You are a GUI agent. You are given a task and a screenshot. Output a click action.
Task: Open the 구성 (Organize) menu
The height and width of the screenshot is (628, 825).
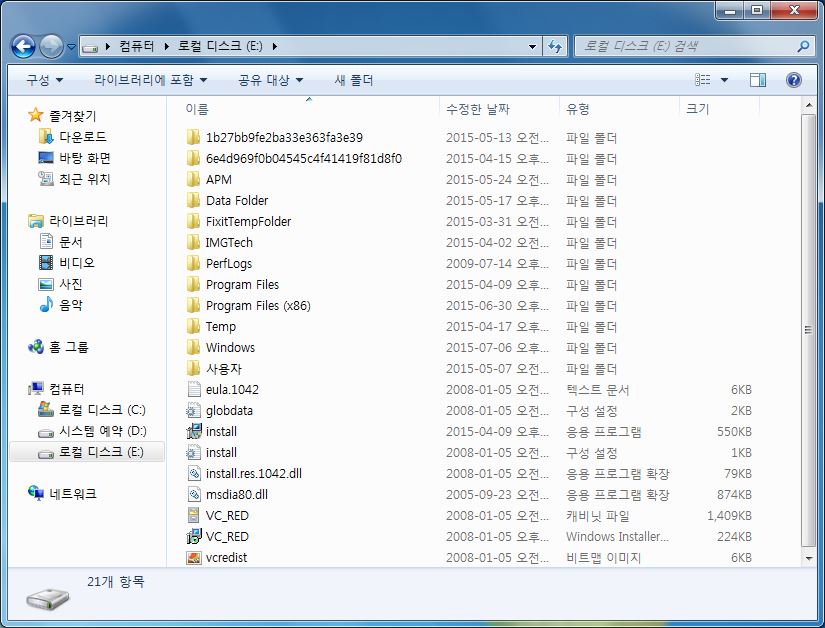[44, 80]
